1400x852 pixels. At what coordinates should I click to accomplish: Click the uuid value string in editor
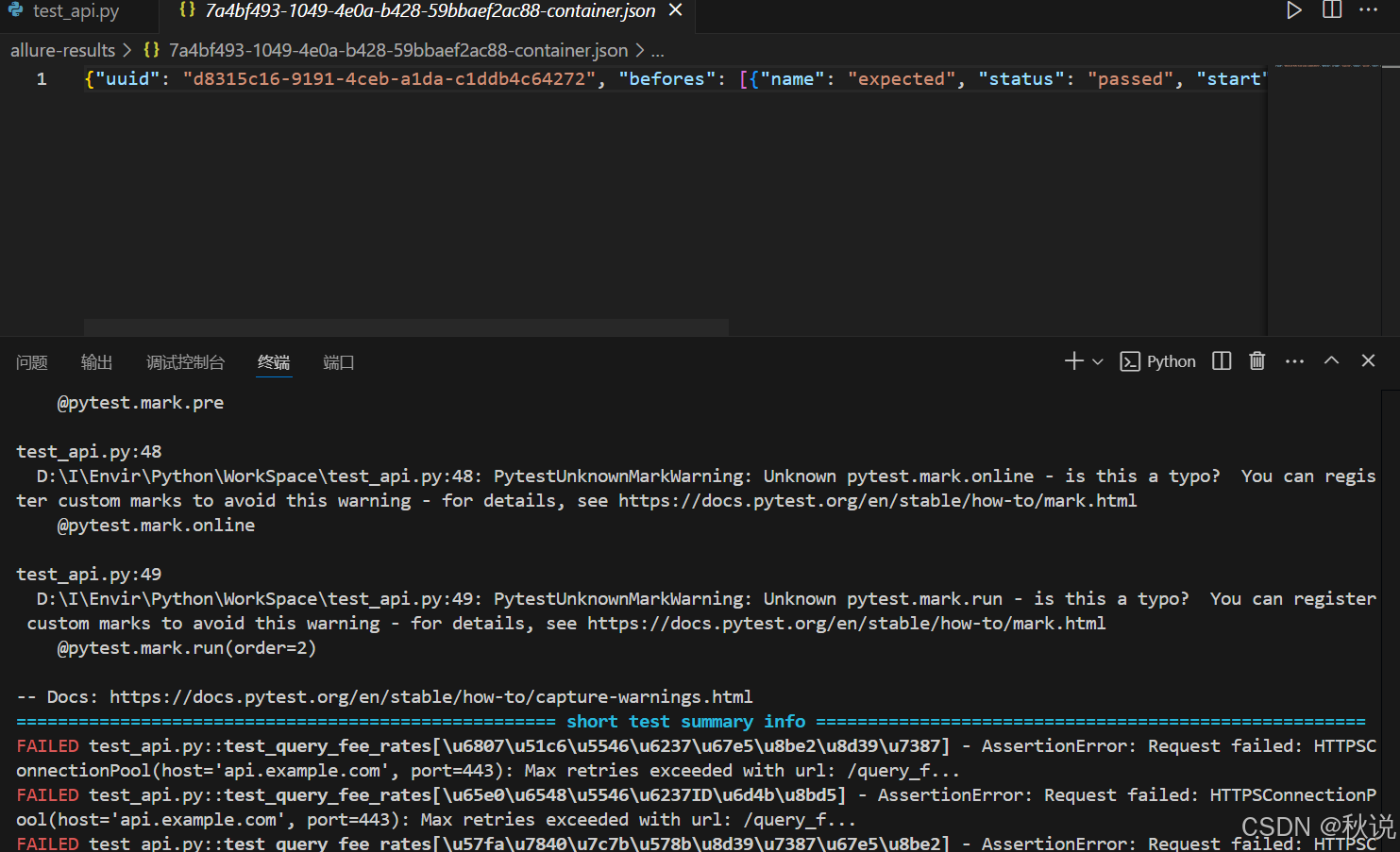pos(389,79)
